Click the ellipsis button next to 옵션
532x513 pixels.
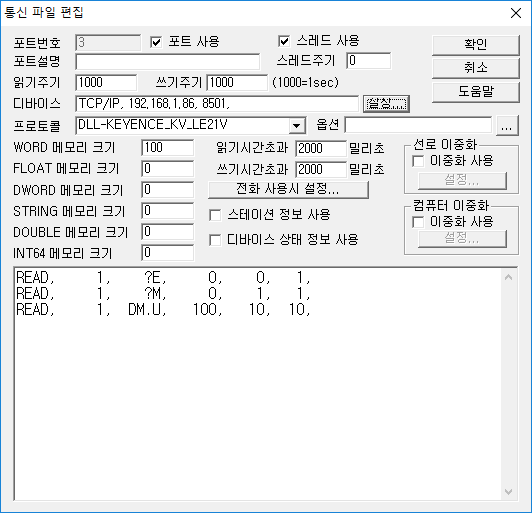[x=507, y=126]
